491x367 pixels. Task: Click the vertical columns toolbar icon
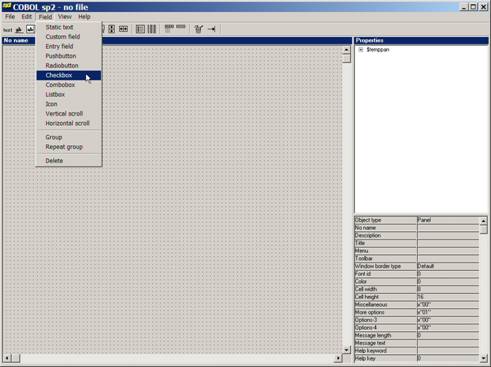[x=152, y=29]
